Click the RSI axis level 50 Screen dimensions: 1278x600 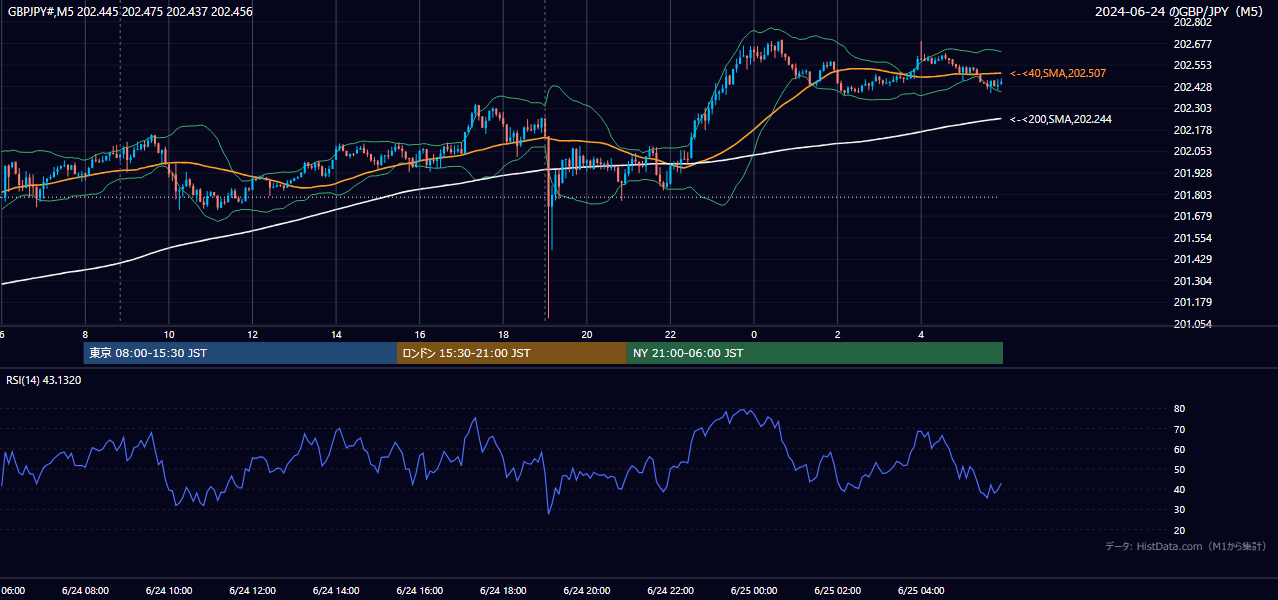tap(1179, 469)
